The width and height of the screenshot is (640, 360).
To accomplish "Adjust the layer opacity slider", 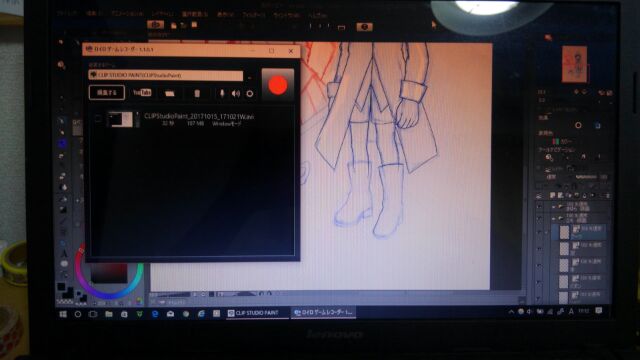I will [586, 177].
